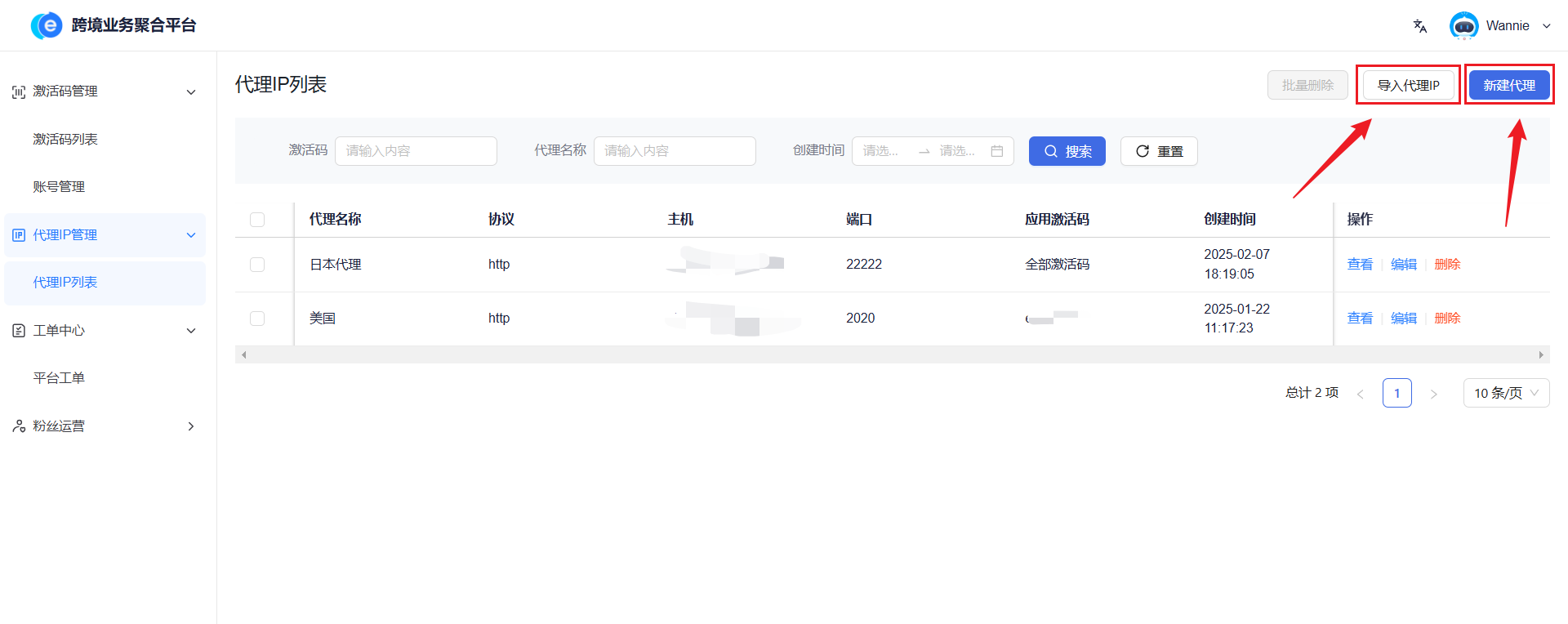Viewport: 1568px width, 624px height.
Task: Expand the 粉丝运营 menu chevron
Action: (191, 426)
